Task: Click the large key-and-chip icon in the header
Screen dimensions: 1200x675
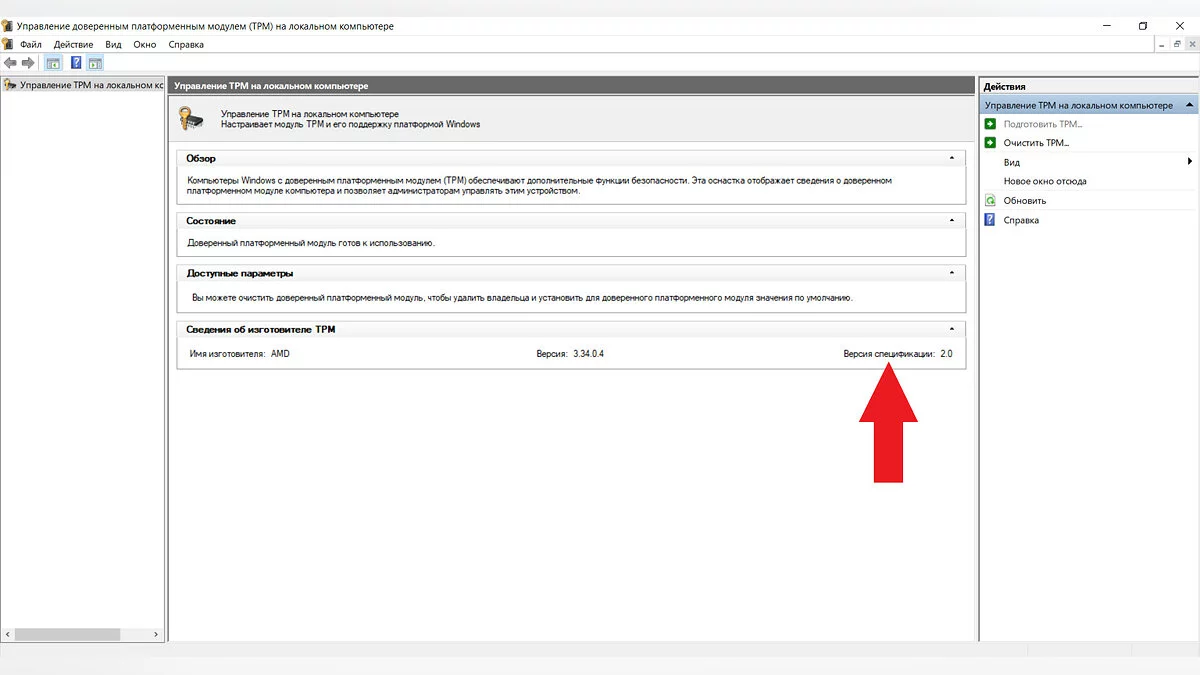Action: (x=191, y=118)
